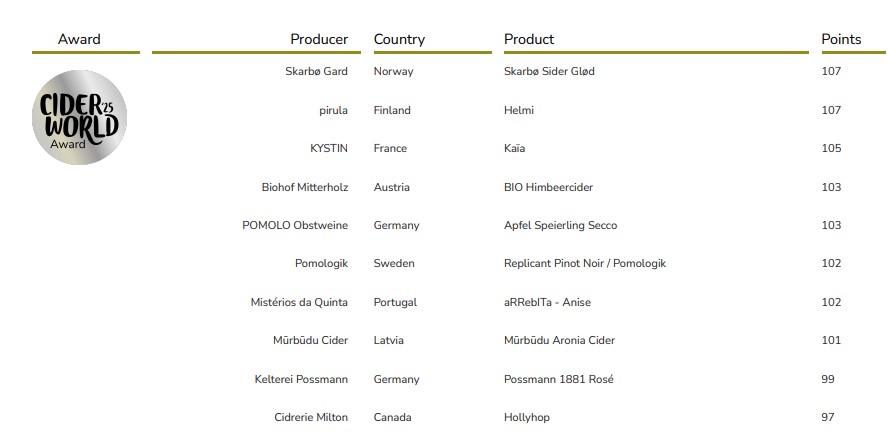Viewport: 889px width, 443px height.
Task: Click Replicant Pinot Noir / Pomologik product
Action: 584,263
